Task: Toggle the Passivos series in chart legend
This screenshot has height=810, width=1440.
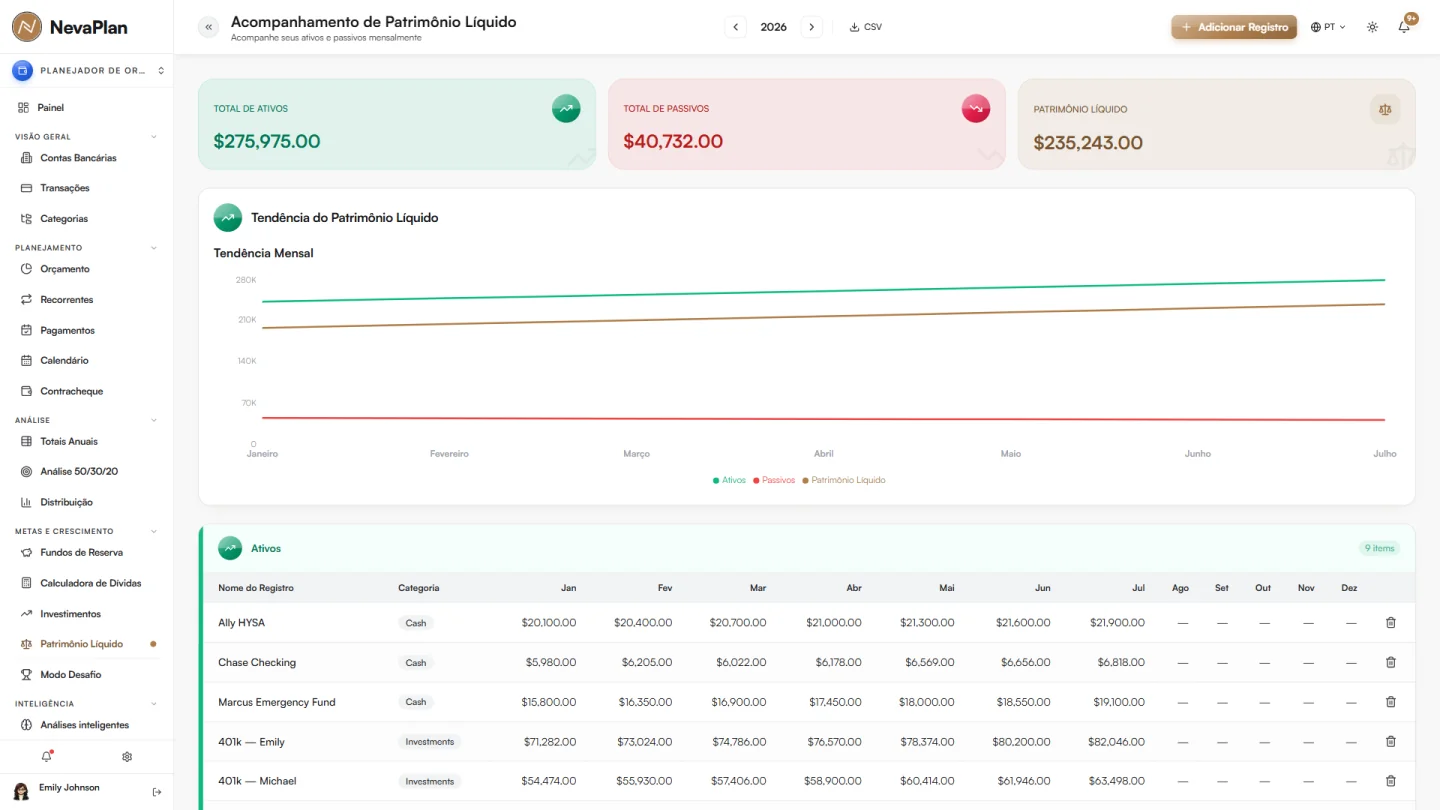Action: [774, 480]
